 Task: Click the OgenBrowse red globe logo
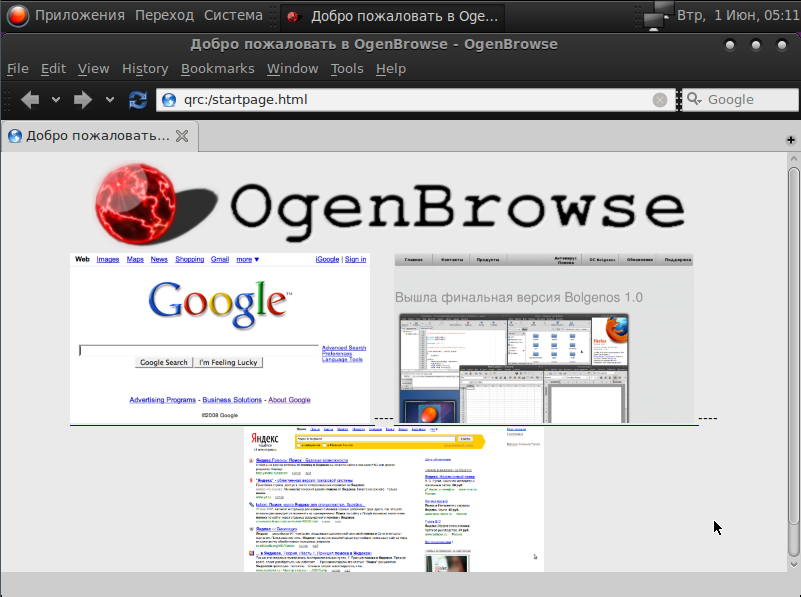tap(136, 202)
